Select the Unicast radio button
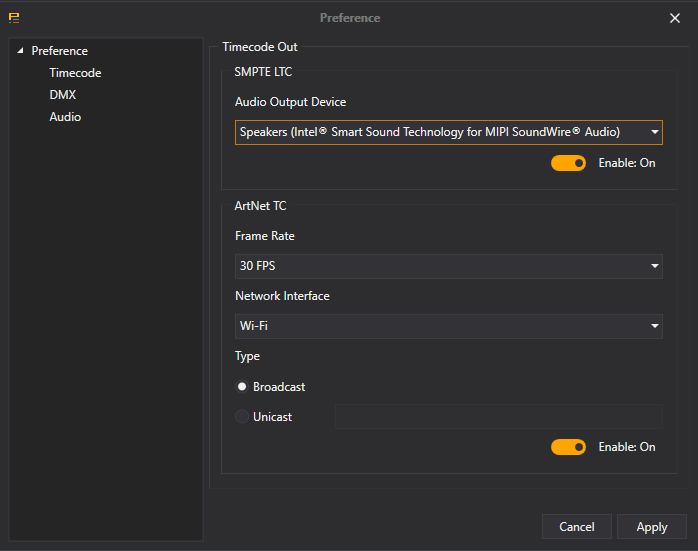This screenshot has width=698, height=551. point(242,417)
